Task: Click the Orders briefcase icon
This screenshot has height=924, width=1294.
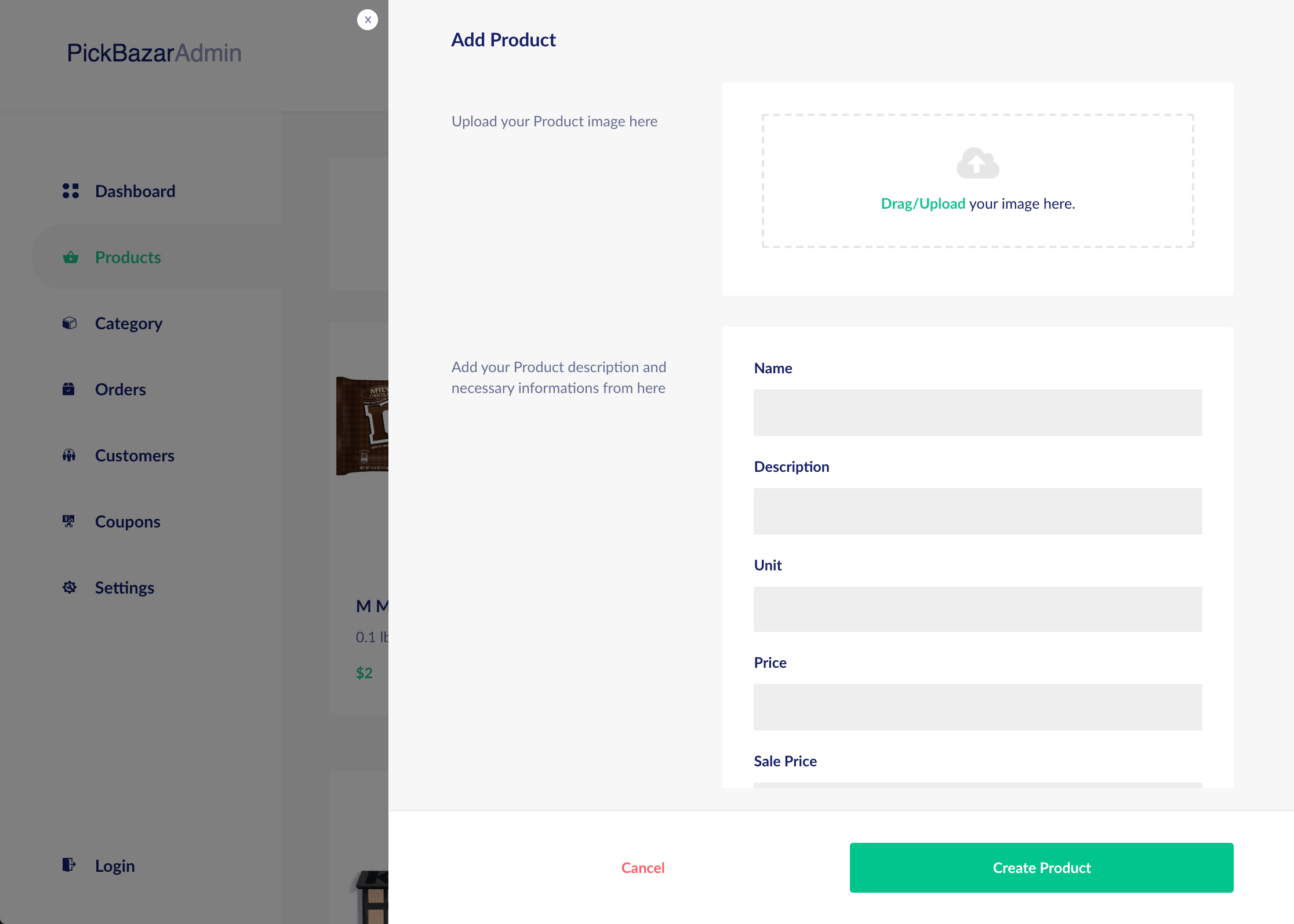Action: coord(69,389)
